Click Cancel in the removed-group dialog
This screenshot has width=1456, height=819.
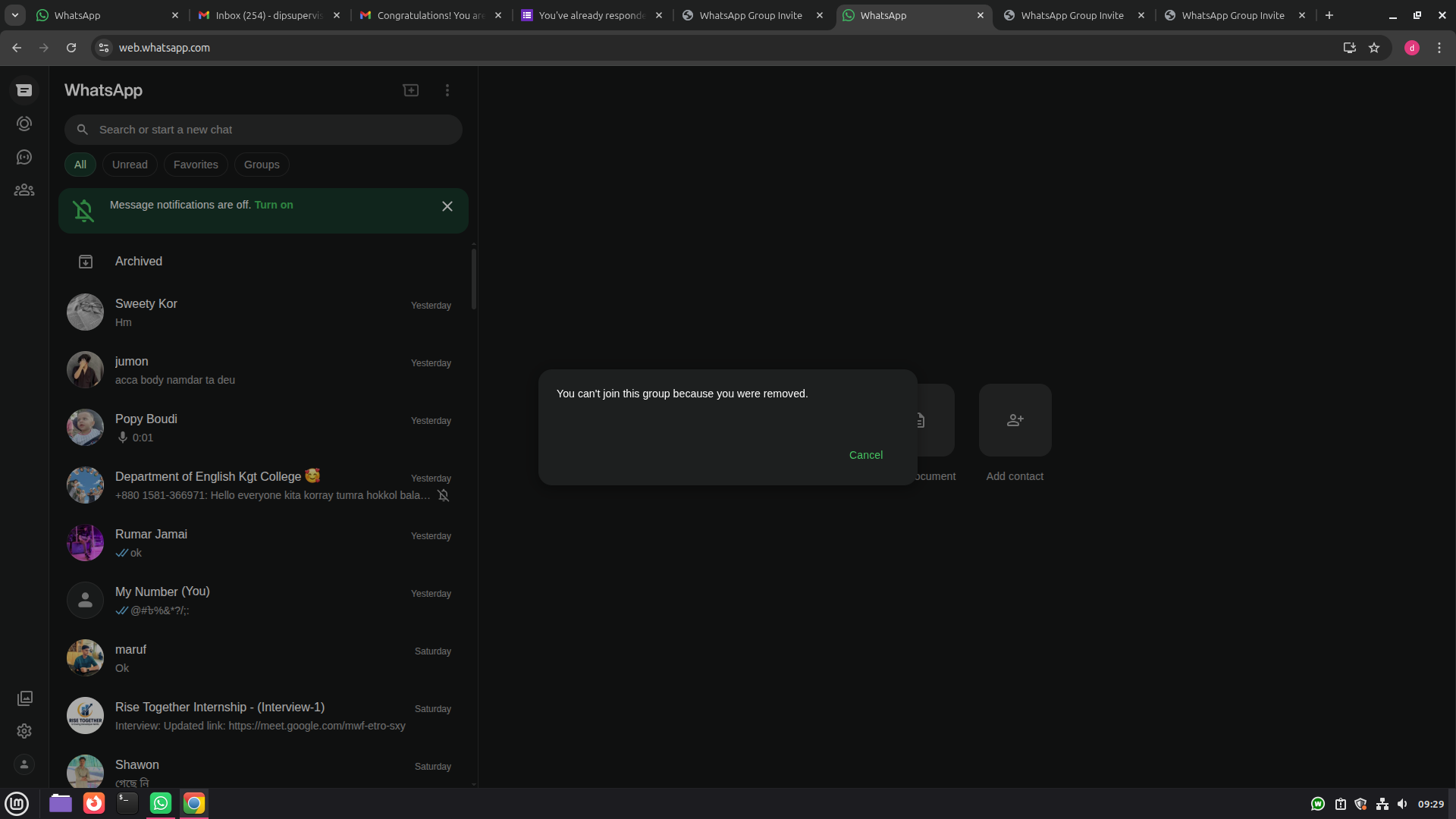tap(866, 455)
